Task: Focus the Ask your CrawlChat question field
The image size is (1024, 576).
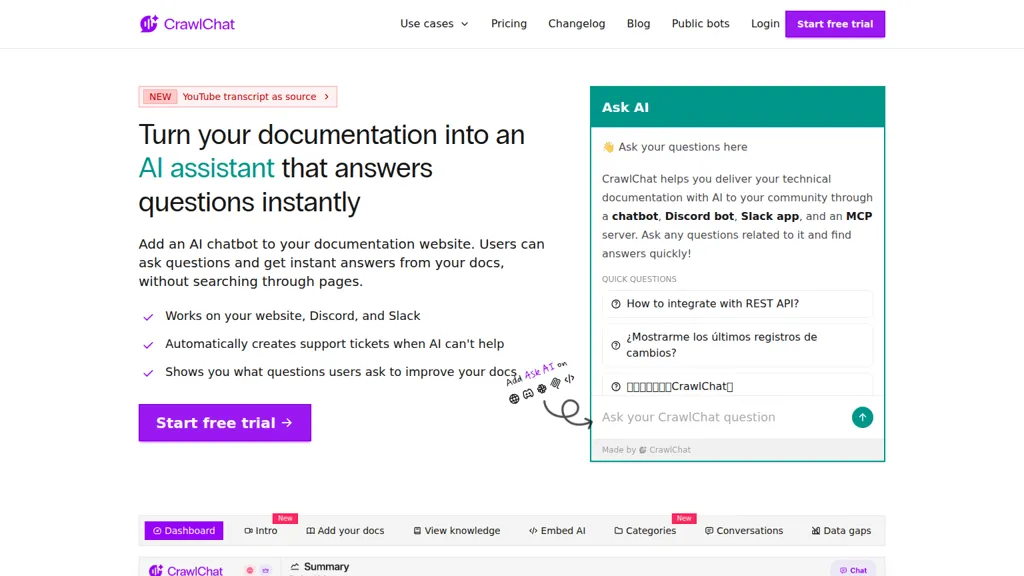Action: coord(722,417)
